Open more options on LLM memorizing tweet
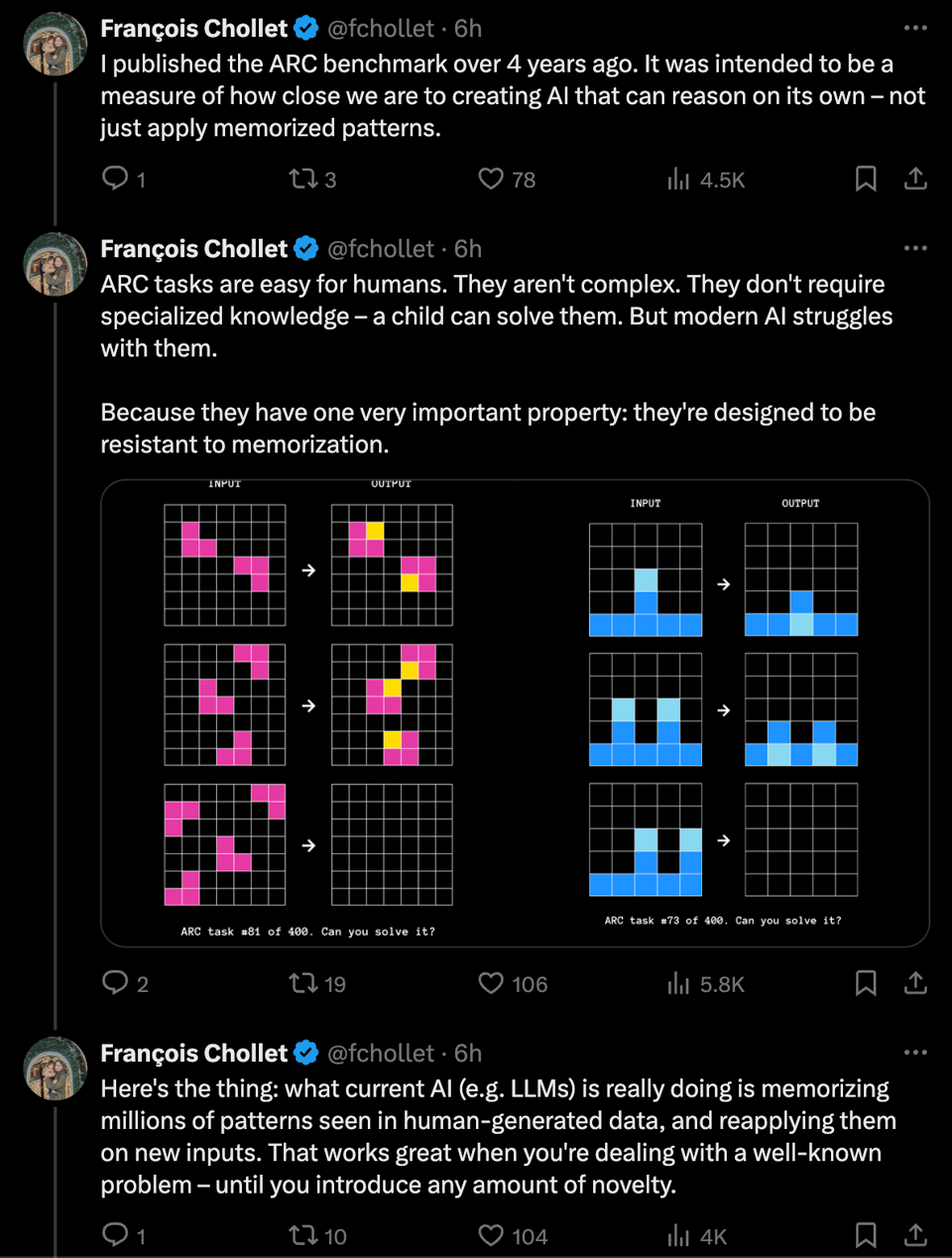 pos(915,1053)
